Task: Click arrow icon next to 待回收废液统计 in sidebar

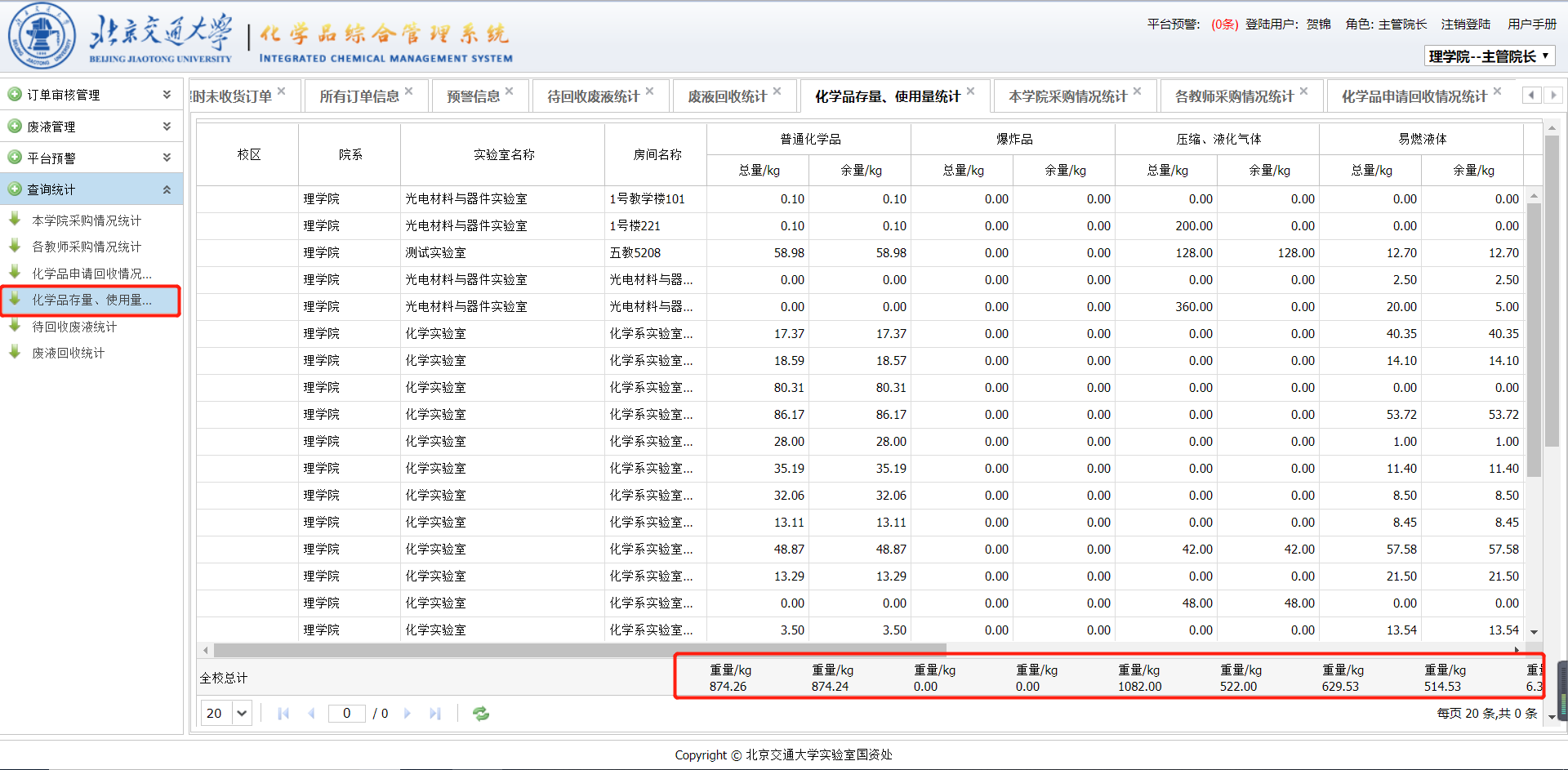Action: (15, 326)
